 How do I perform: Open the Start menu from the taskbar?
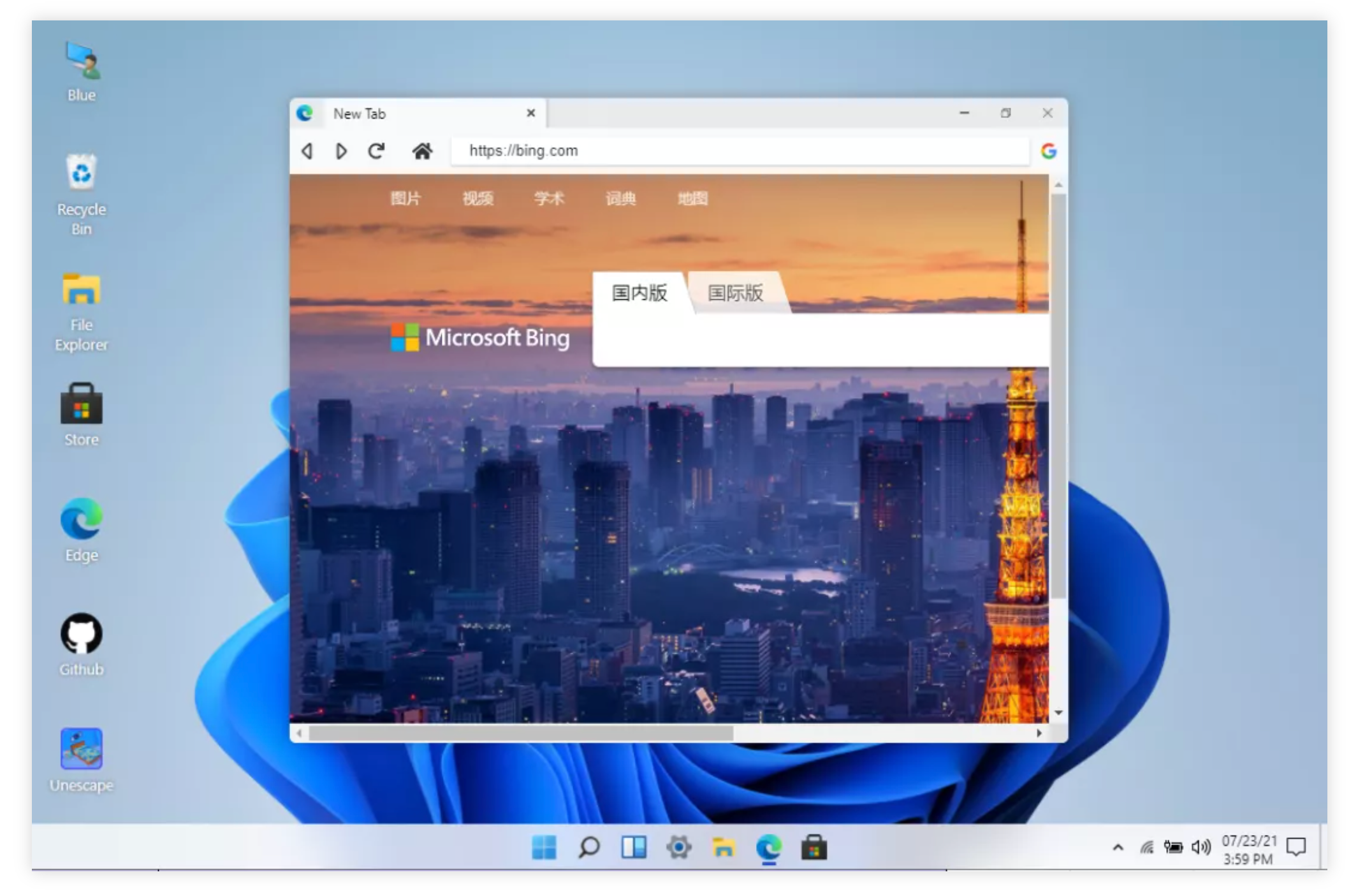pos(543,848)
